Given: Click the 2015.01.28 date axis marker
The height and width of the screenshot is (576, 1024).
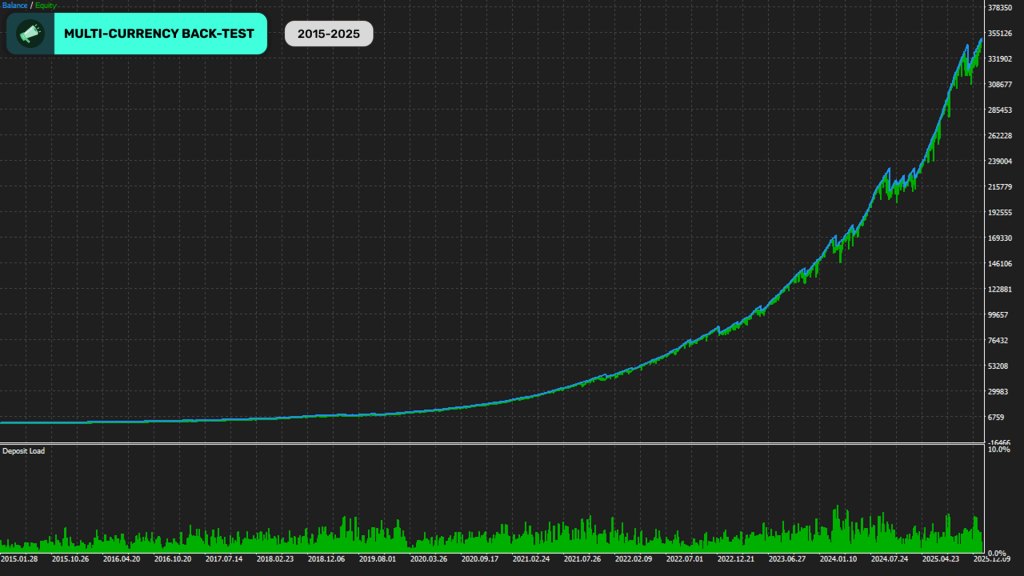Looking at the screenshot, I should click(19, 559).
